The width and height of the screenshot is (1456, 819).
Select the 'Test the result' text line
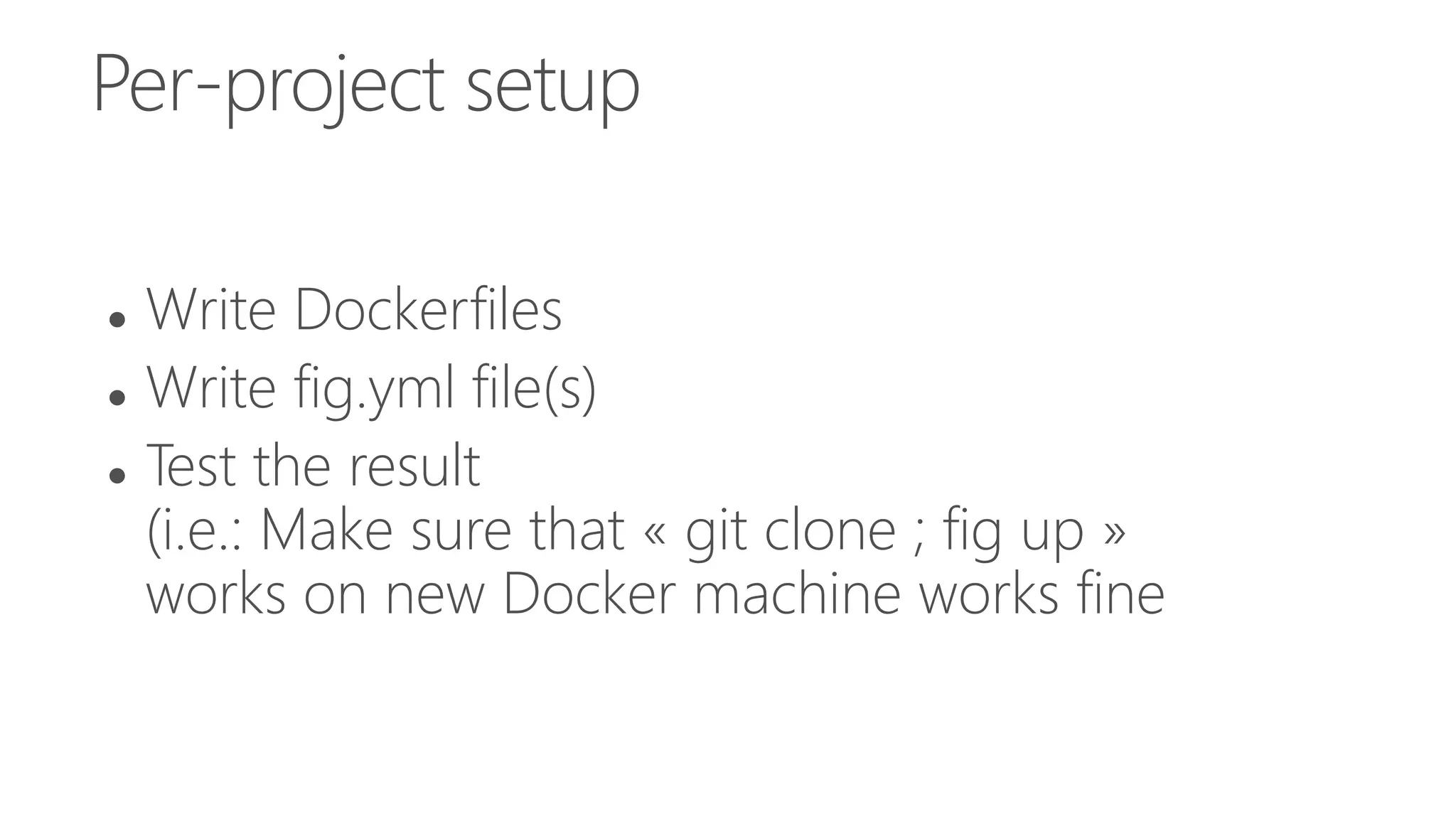[x=314, y=466]
